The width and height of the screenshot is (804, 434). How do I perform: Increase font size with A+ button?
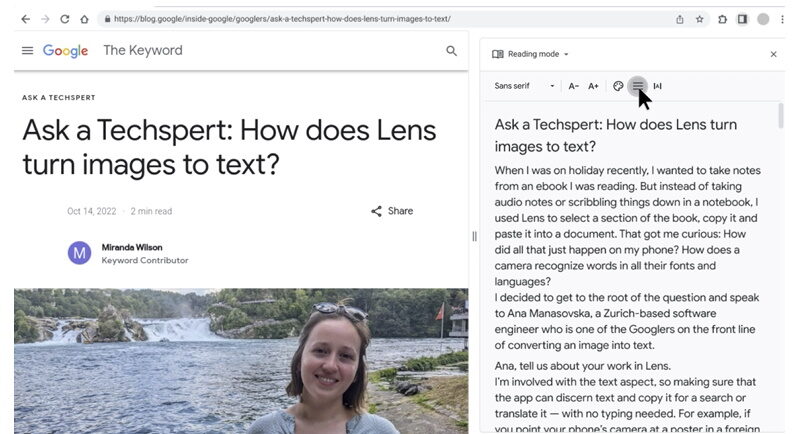(x=593, y=86)
